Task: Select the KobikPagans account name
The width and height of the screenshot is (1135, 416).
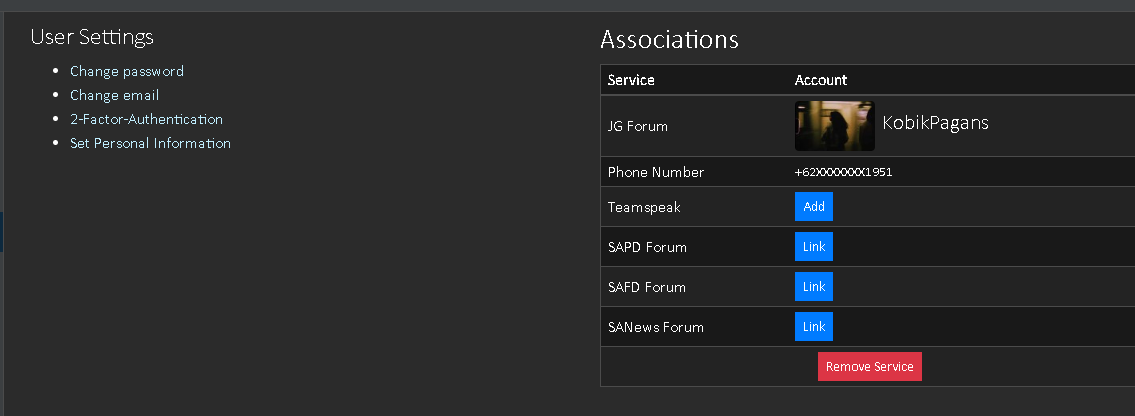Action: (935, 123)
